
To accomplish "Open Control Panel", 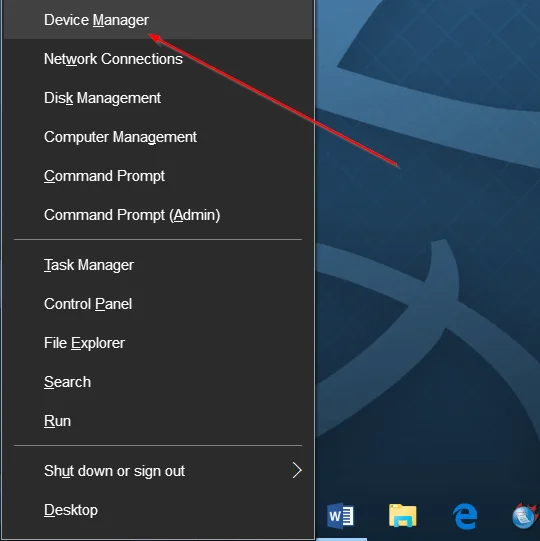I will pos(158,304).
